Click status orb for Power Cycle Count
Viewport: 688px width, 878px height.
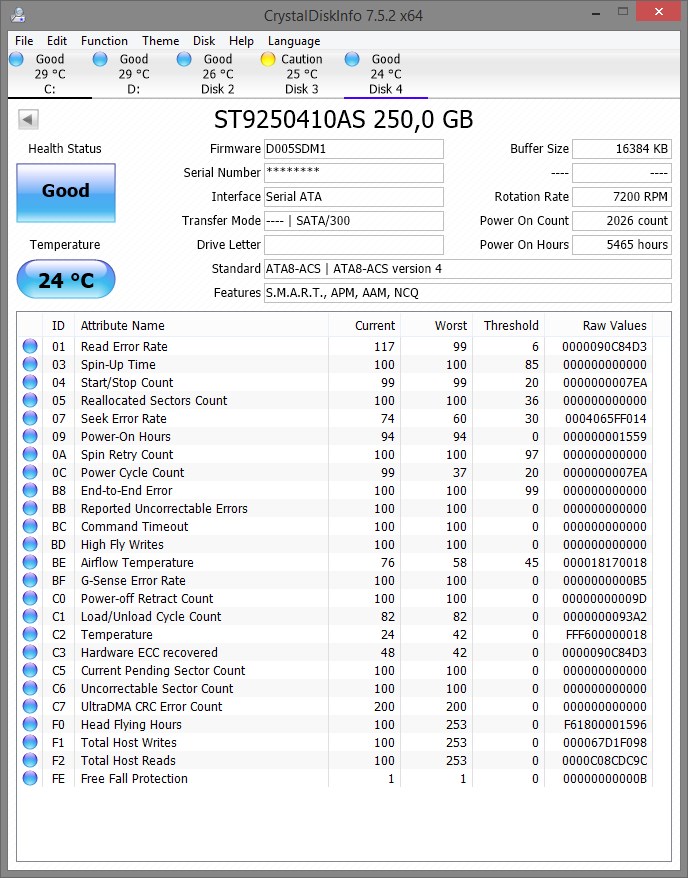(30, 472)
